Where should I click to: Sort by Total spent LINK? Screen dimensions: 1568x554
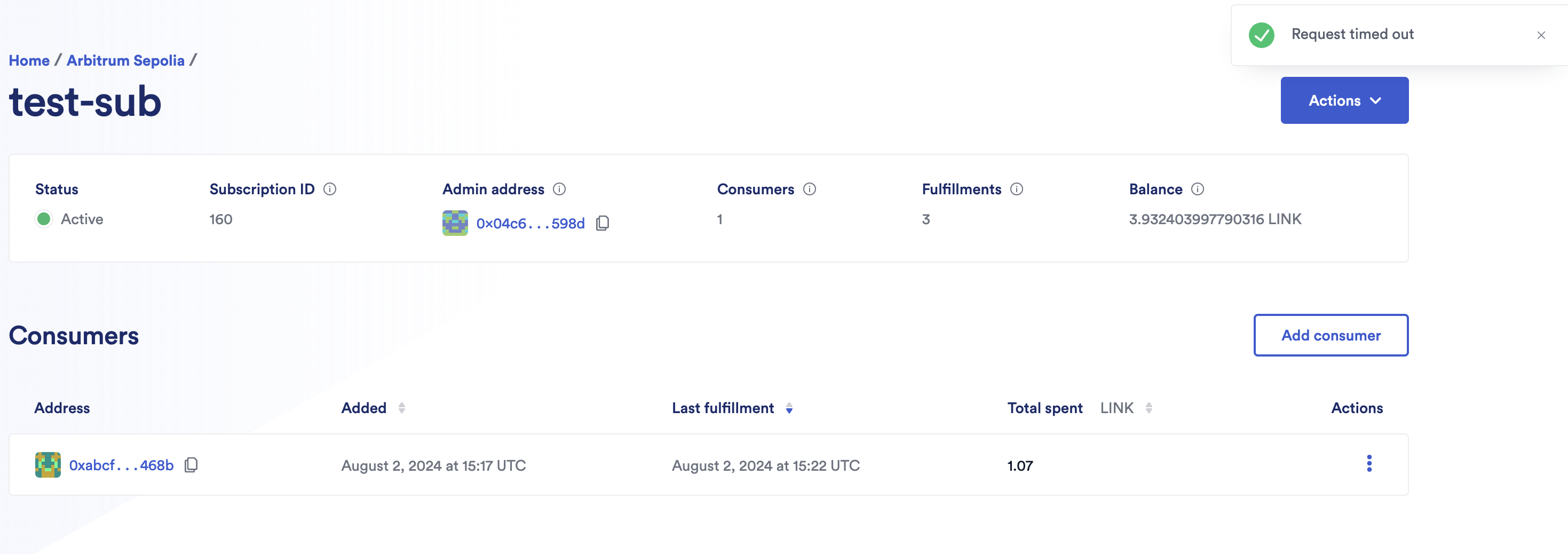pos(1149,408)
